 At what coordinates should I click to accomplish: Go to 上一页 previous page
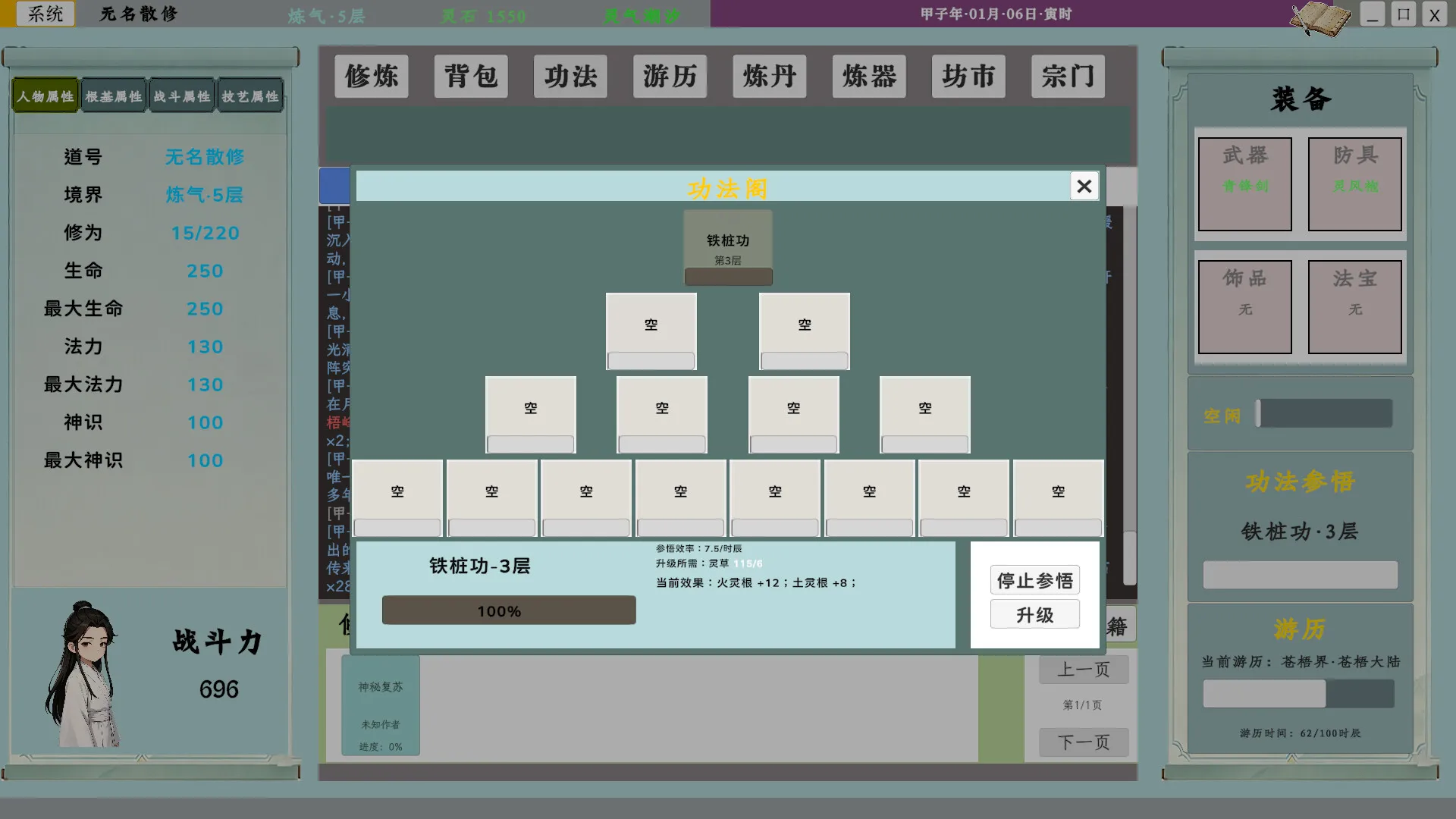[x=1084, y=670]
